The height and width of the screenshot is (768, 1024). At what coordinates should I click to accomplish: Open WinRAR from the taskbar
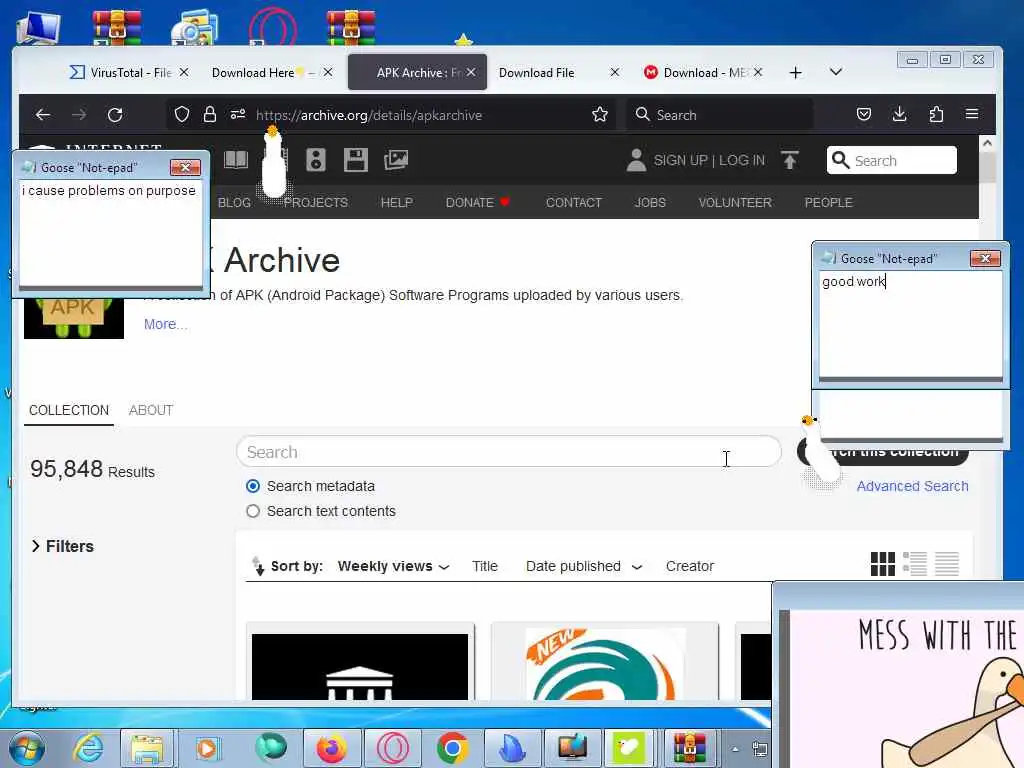point(690,748)
